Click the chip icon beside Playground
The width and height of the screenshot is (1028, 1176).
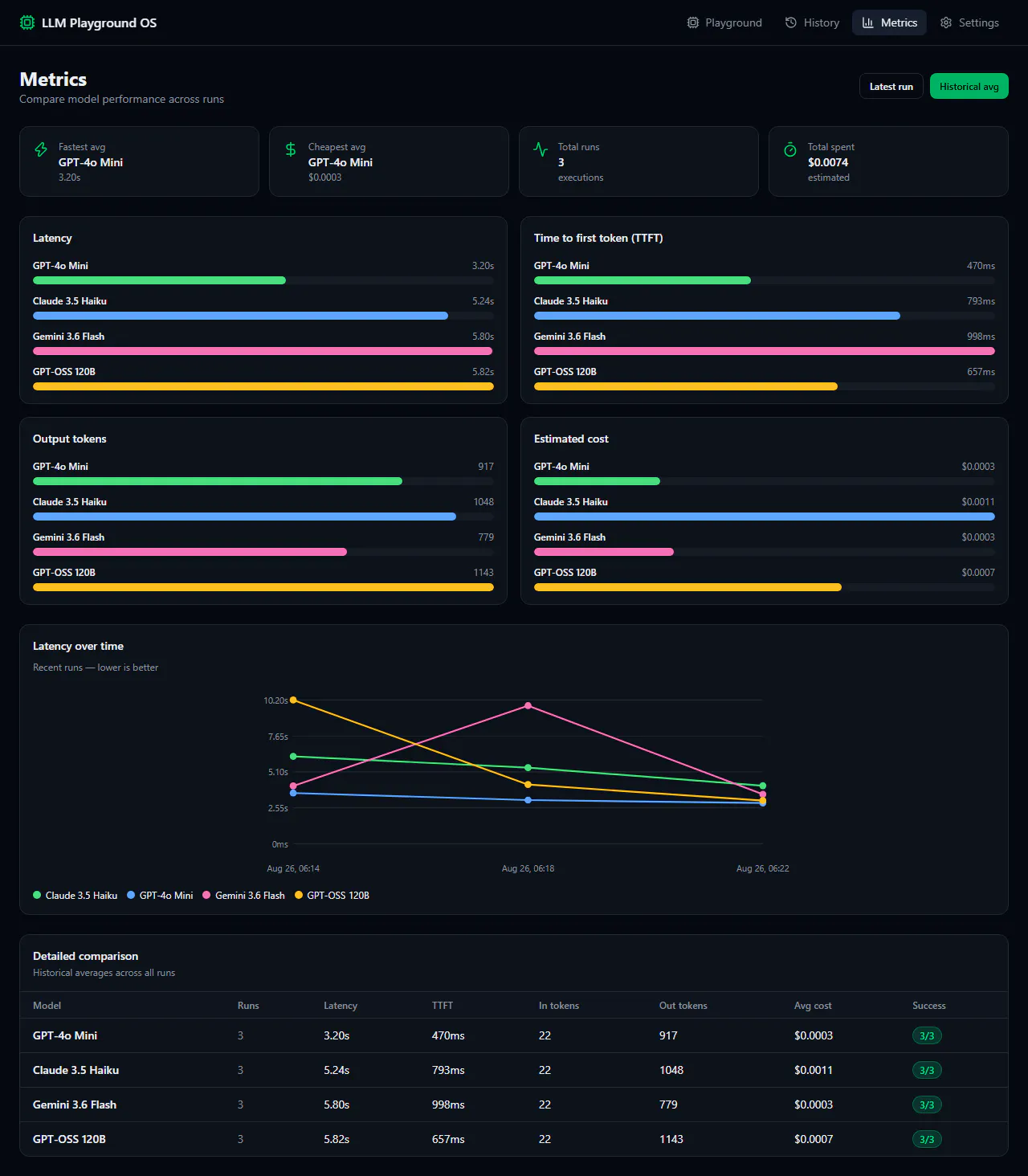[x=693, y=22]
